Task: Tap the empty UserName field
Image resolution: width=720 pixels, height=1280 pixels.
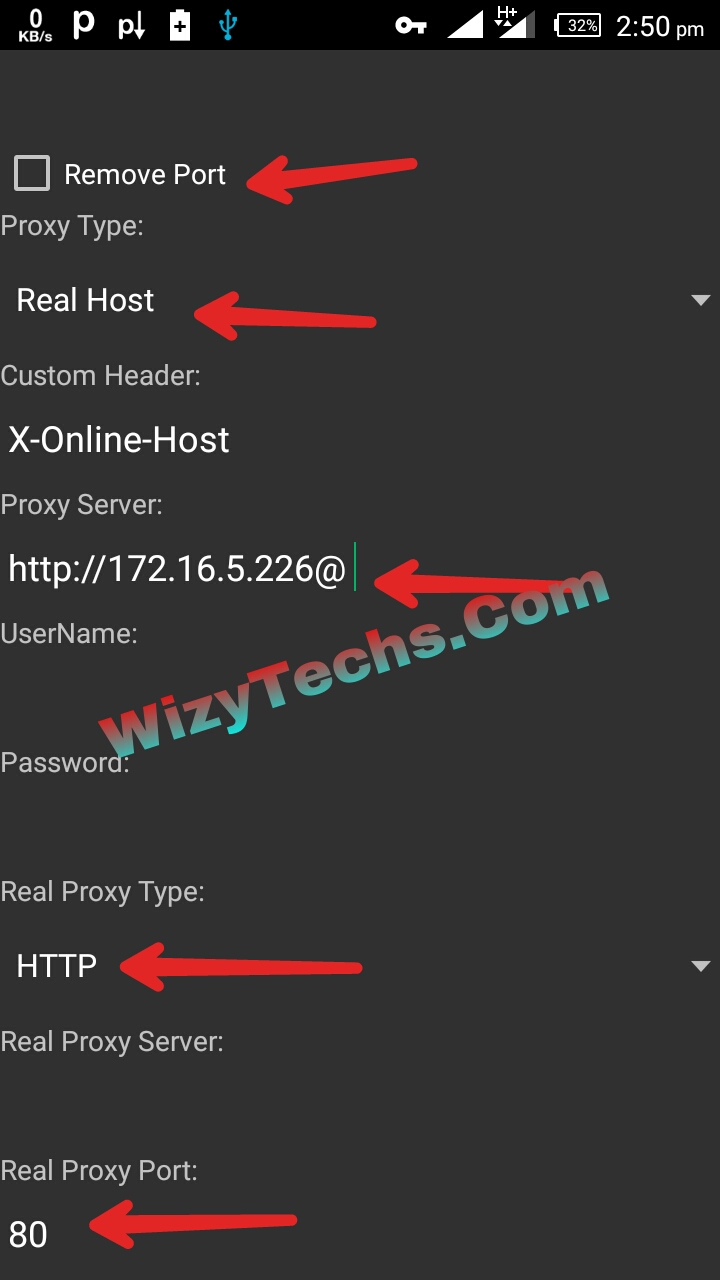Action: point(360,698)
